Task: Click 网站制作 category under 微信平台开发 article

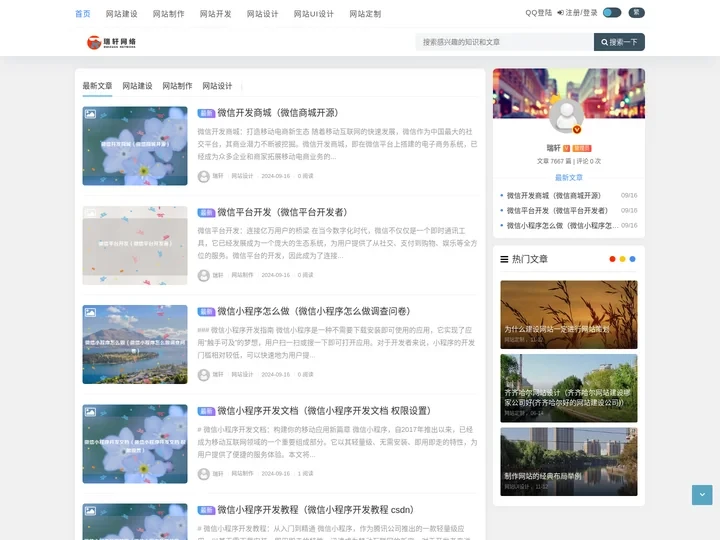Action: point(242,275)
